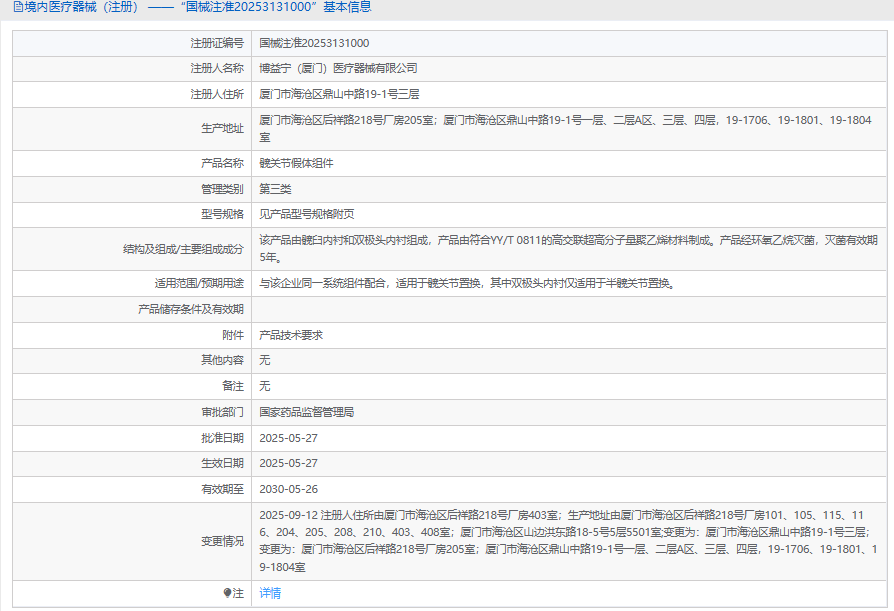Viewport: 894px width, 611px height.
Task: Select product name 髋关节假体组件
Action: 296,163
